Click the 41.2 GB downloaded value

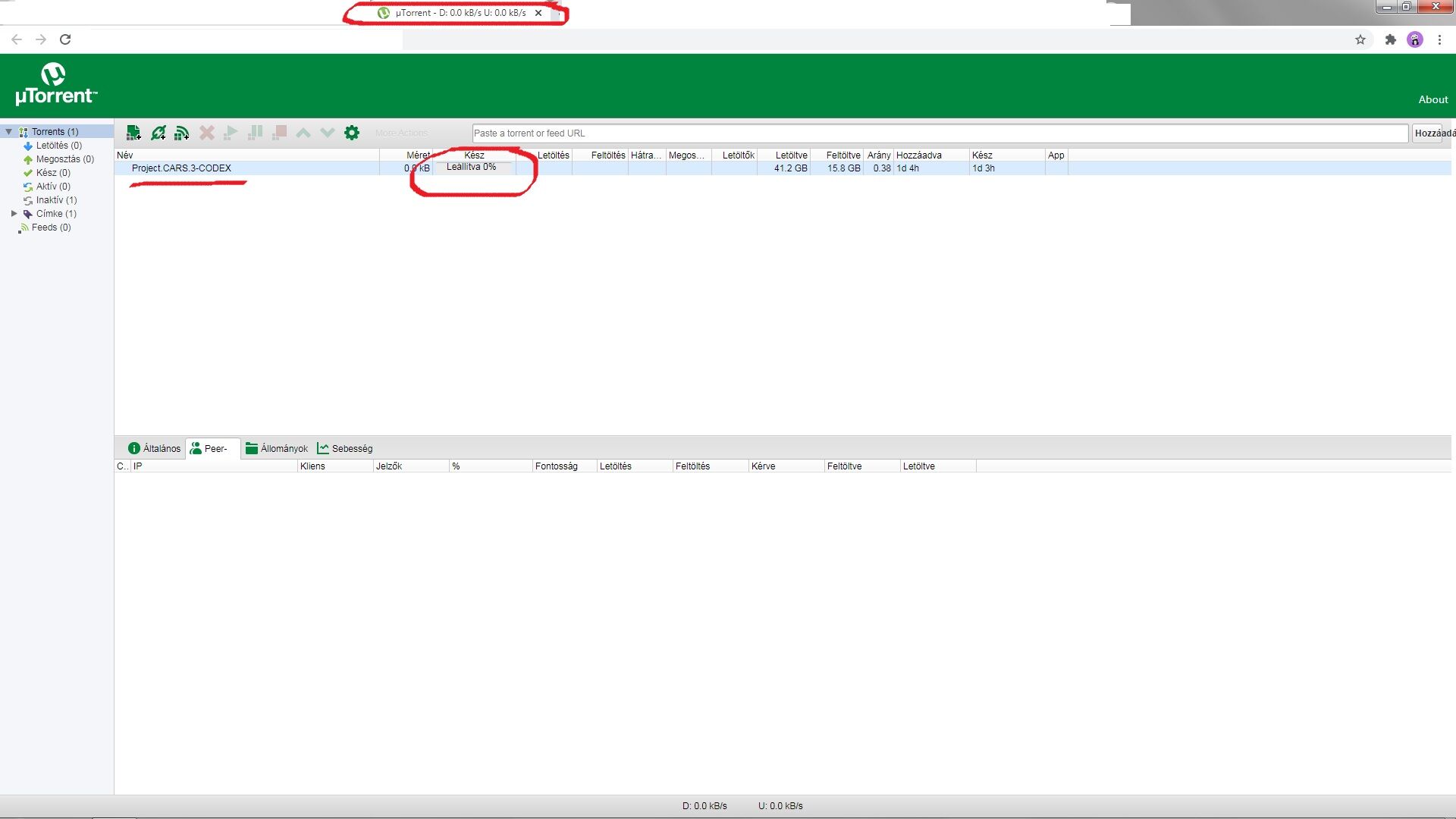coord(790,168)
